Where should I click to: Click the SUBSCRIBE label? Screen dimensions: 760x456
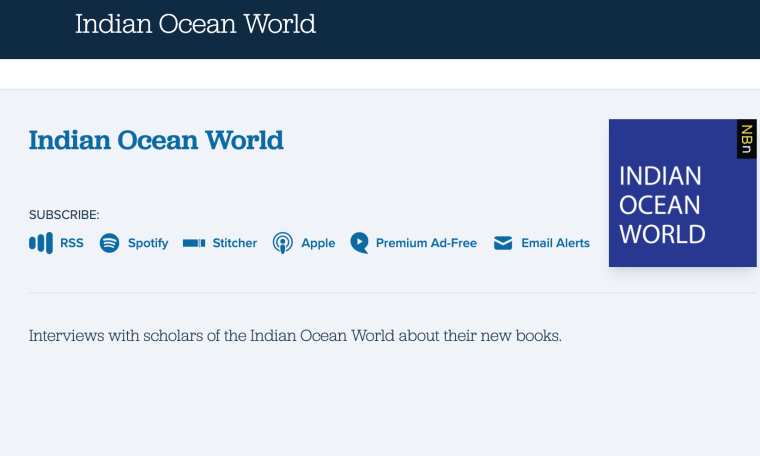pyautogui.click(x=64, y=215)
